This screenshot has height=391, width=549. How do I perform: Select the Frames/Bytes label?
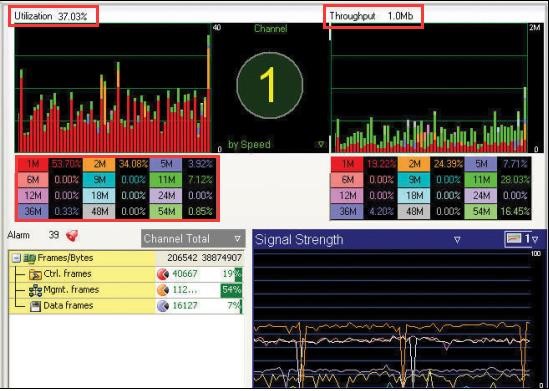tap(65, 258)
